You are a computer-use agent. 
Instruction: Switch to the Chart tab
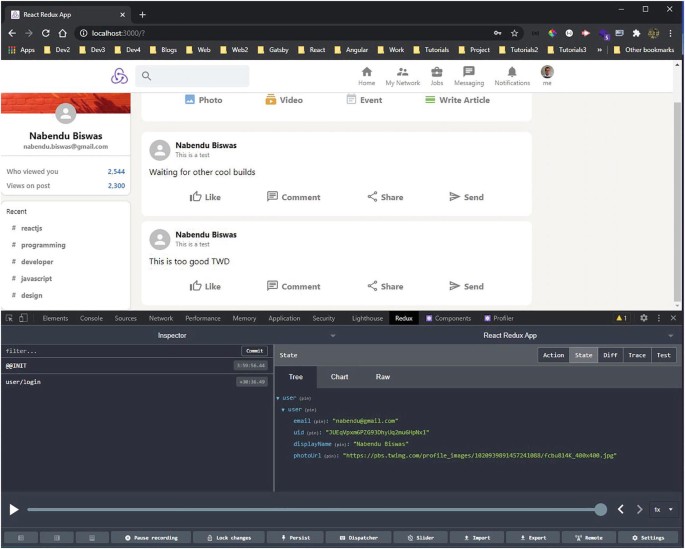pos(339,377)
